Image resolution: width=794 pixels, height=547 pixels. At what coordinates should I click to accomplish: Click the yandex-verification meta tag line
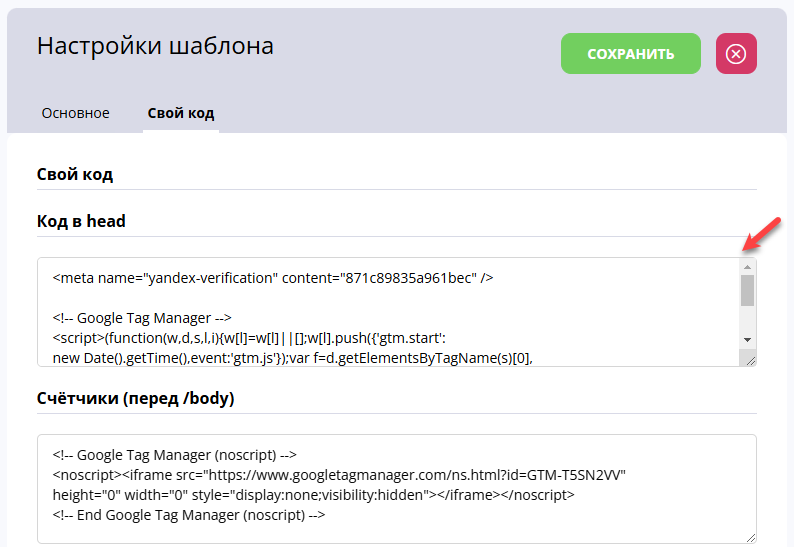tap(273, 278)
